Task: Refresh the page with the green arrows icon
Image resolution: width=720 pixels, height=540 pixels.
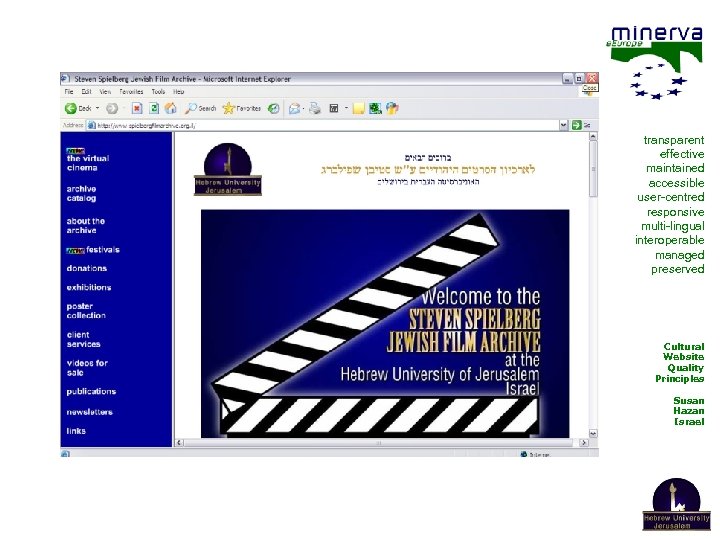Action: coord(154,108)
